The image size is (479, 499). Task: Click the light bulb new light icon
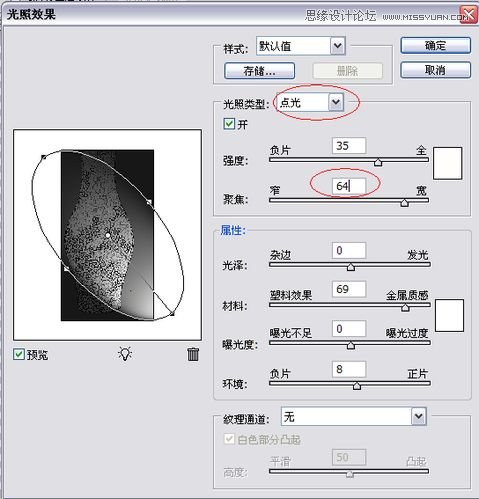[x=125, y=354]
